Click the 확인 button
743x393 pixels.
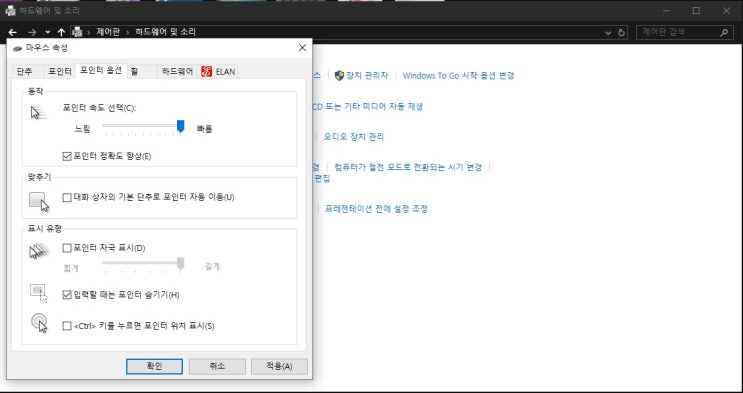(154, 366)
